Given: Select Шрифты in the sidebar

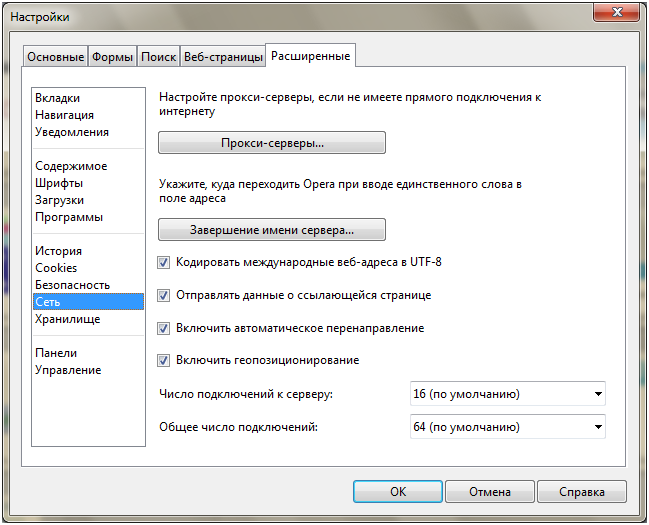Looking at the screenshot, I should [x=59, y=183].
